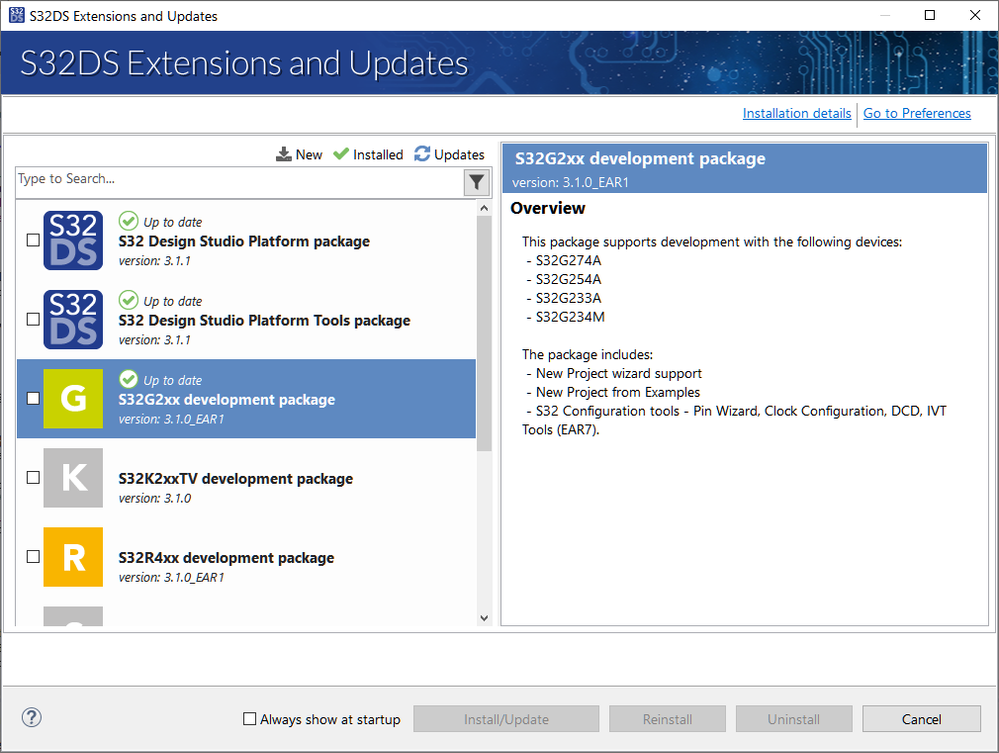Viewport: 999px width, 753px height.
Task: Check the S32 Design Studio Platform package checkbox
Action: point(33,240)
